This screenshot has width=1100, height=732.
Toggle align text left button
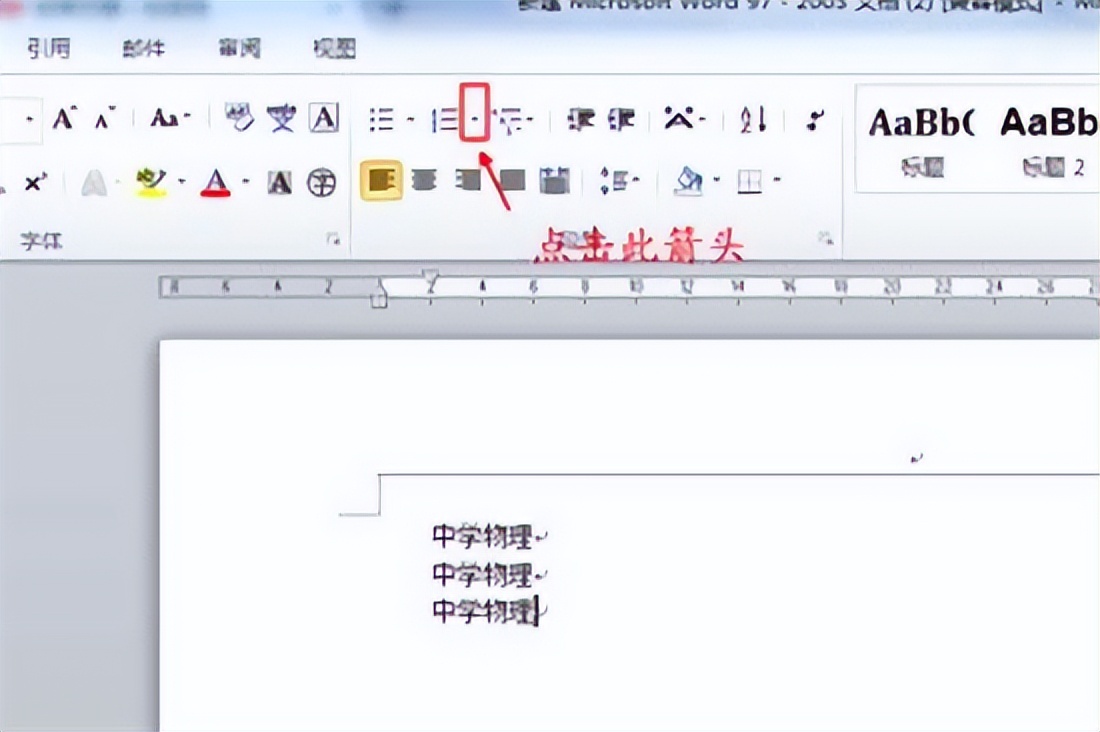click(381, 181)
